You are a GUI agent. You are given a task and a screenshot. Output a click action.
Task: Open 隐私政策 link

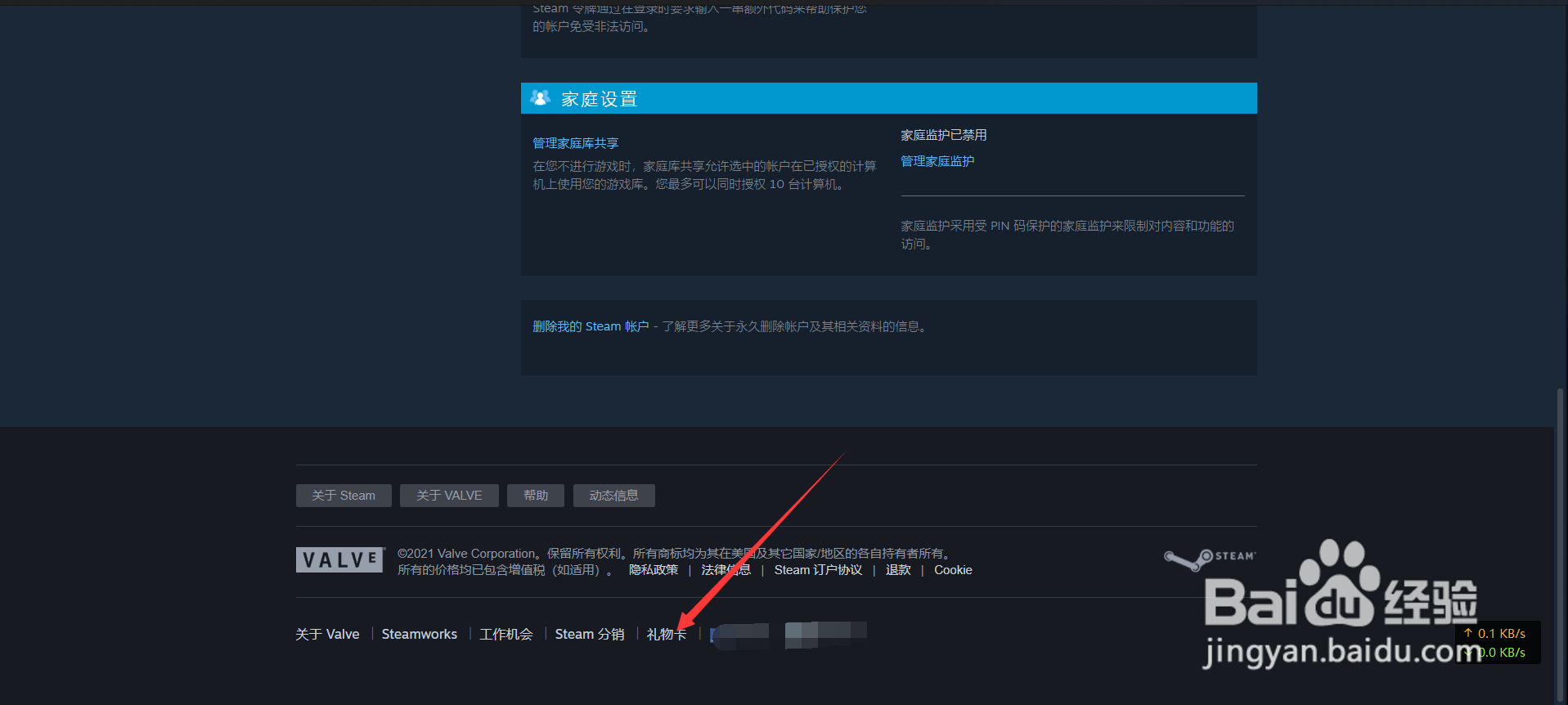click(x=654, y=570)
